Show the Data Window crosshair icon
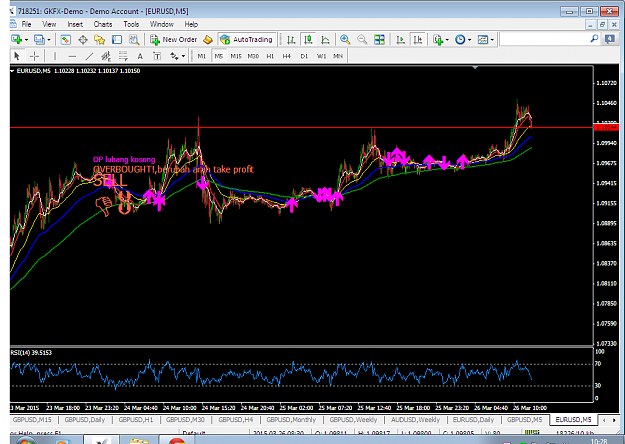This screenshot has width=625, height=444. (83, 39)
